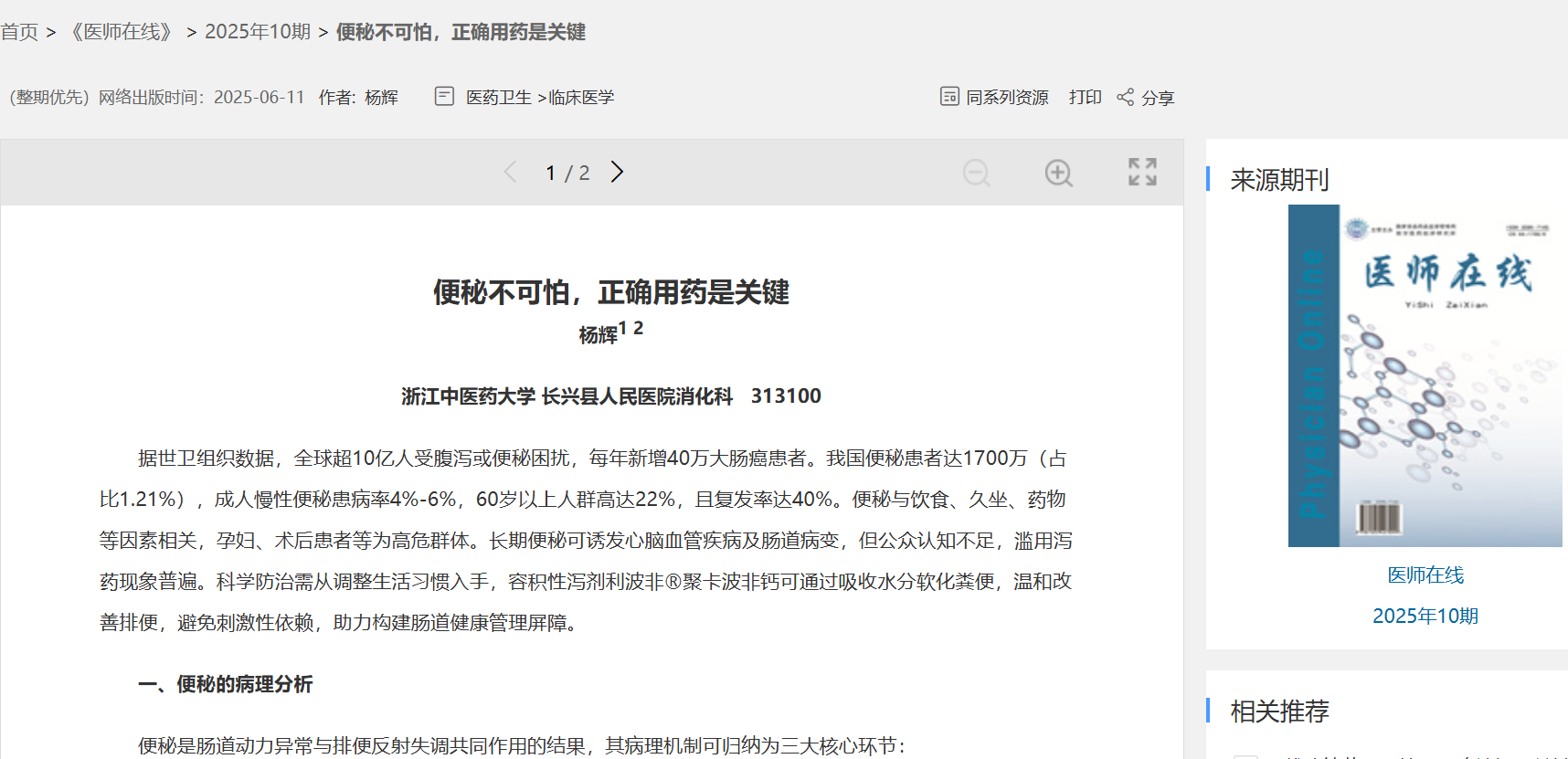
Task: Open author 杨辉 in the metadata line
Action: coord(381,98)
